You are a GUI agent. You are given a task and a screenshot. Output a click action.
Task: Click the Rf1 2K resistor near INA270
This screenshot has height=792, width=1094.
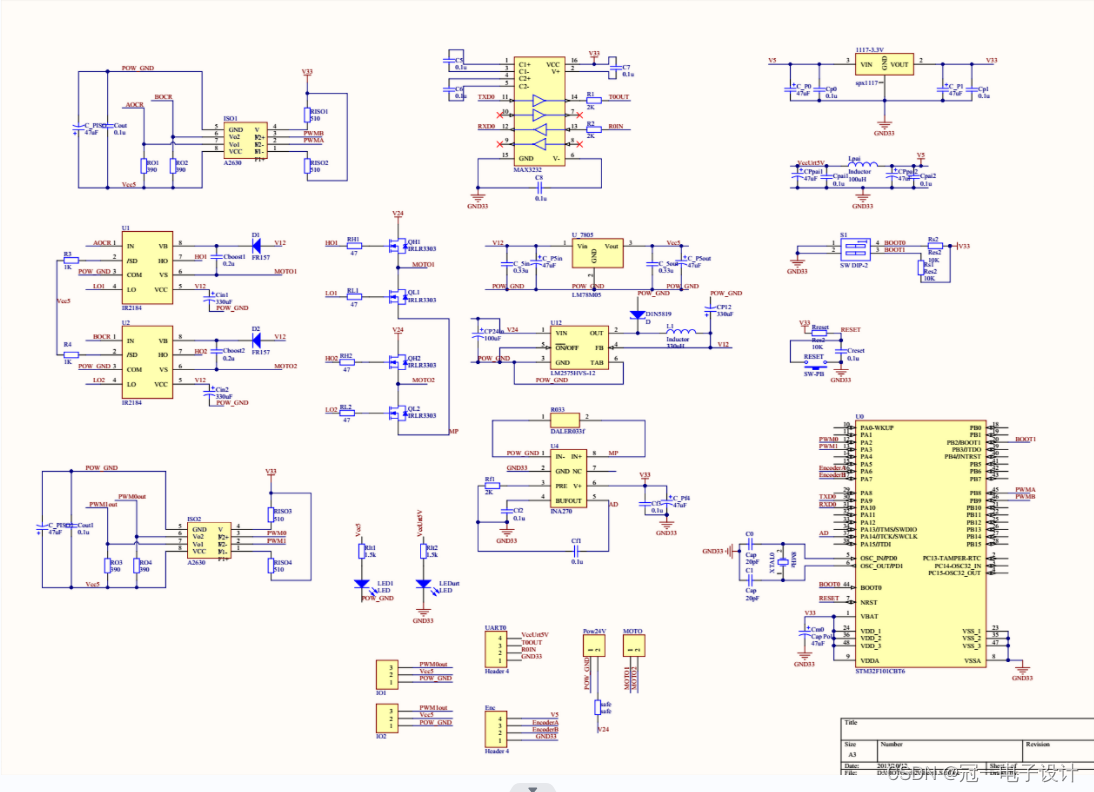(x=492, y=486)
